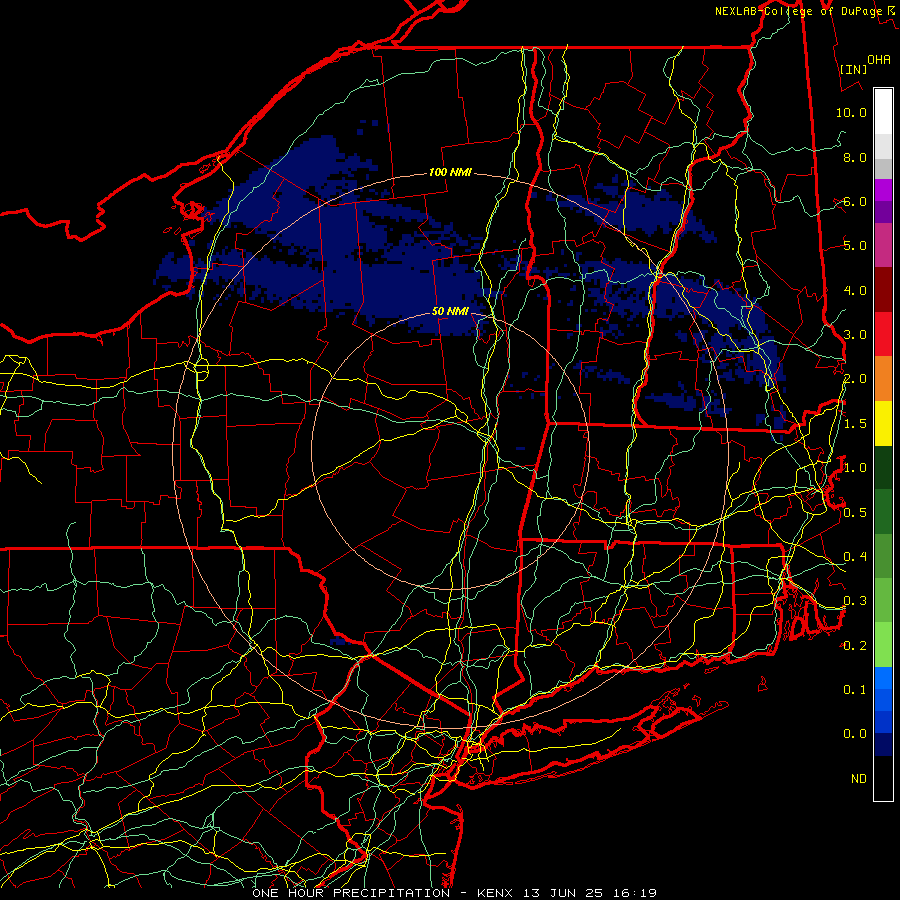Viewport: 900px width, 900px height.
Task: Click the '[IN]' units label
Action: [x=854, y=69]
